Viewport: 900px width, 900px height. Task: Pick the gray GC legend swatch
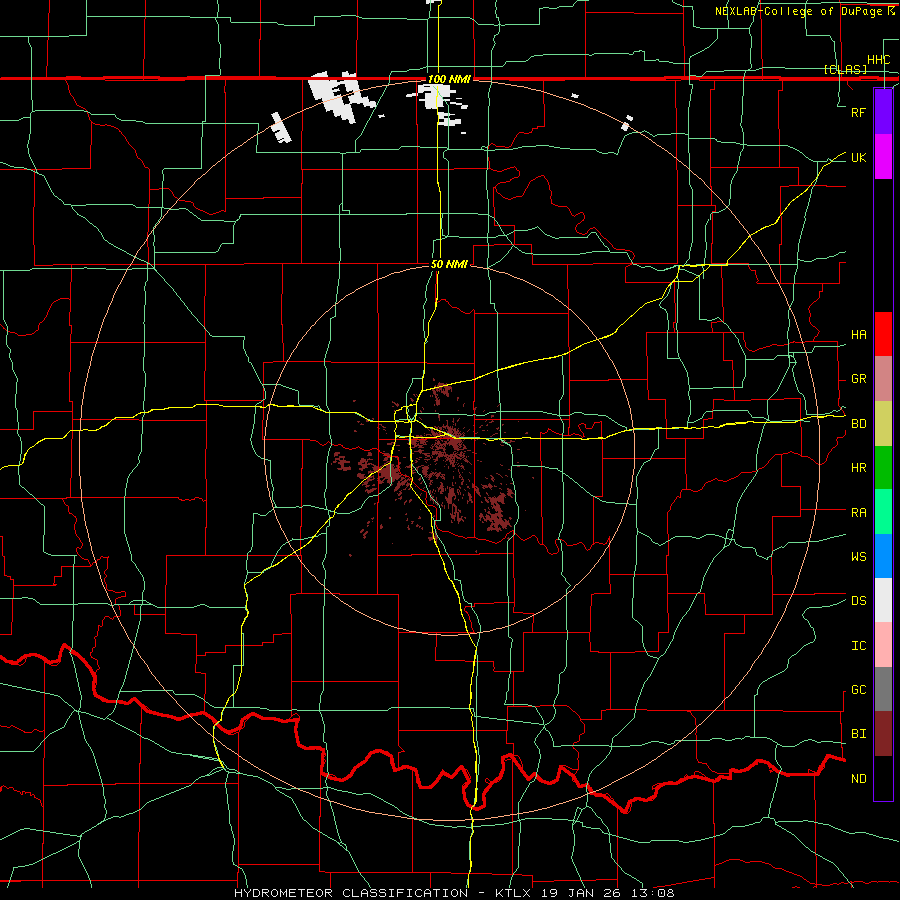[883, 689]
